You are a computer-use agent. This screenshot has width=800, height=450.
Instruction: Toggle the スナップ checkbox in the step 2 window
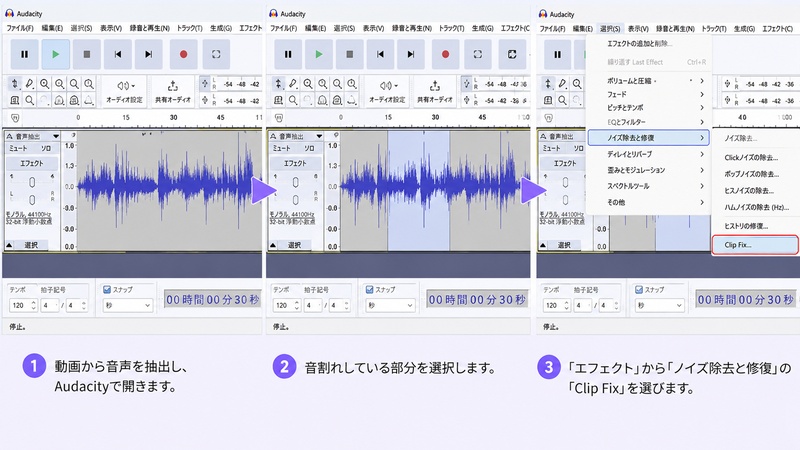click(369, 290)
